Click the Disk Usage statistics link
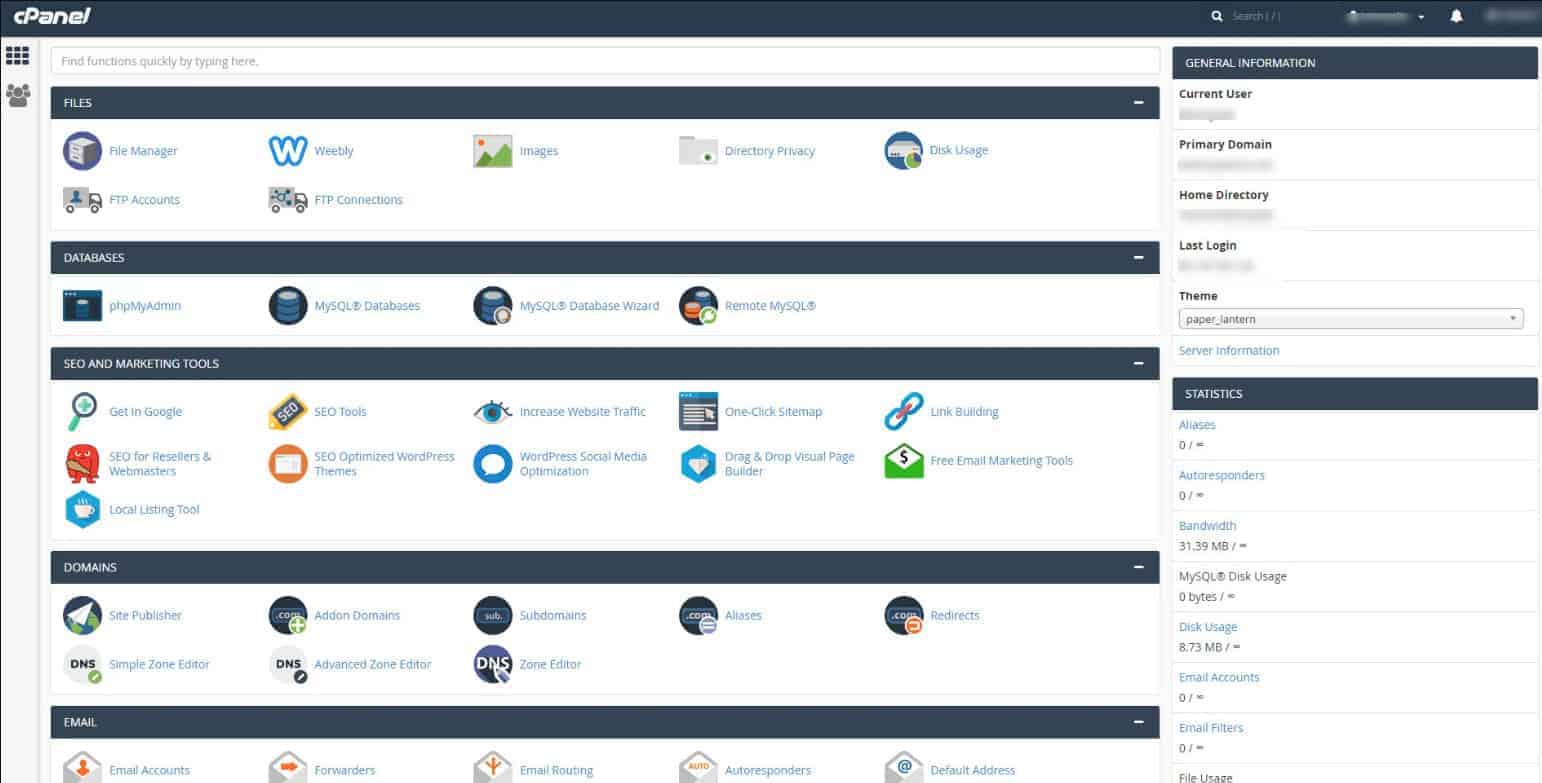The width and height of the screenshot is (1542, 783). tap(1208, 627)
